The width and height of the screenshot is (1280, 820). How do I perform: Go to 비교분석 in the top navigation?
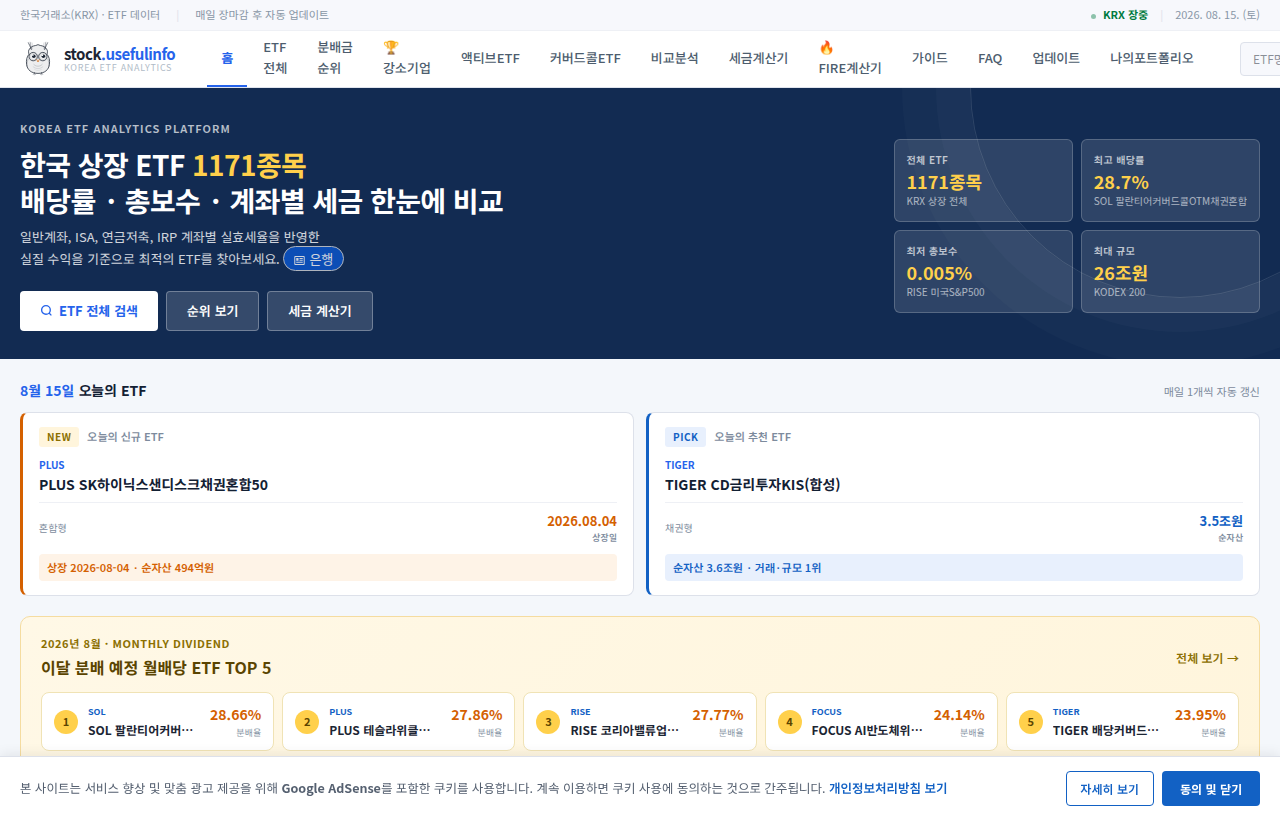pos(674,58)
